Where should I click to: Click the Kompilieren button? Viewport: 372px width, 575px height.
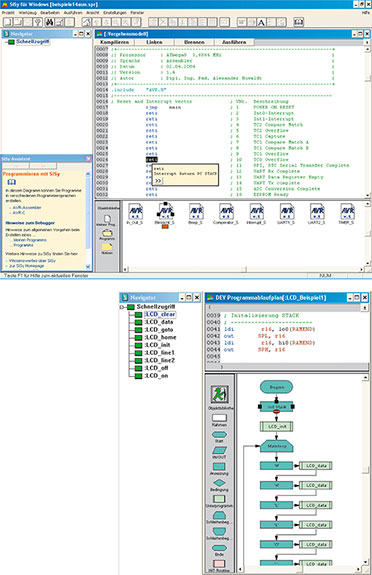(x=114, y=42)
